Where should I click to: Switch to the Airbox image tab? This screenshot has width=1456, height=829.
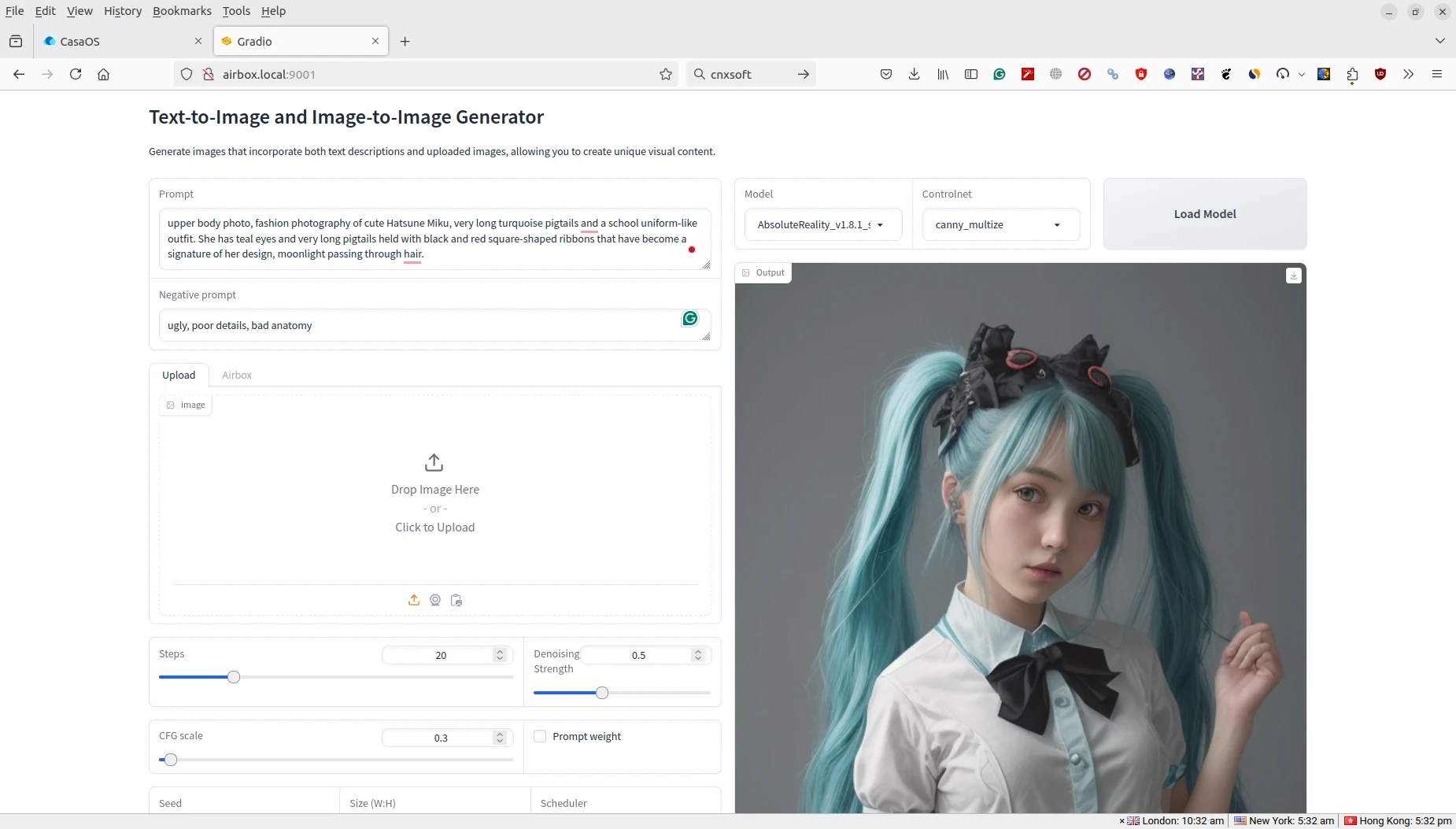pos(237,375)
